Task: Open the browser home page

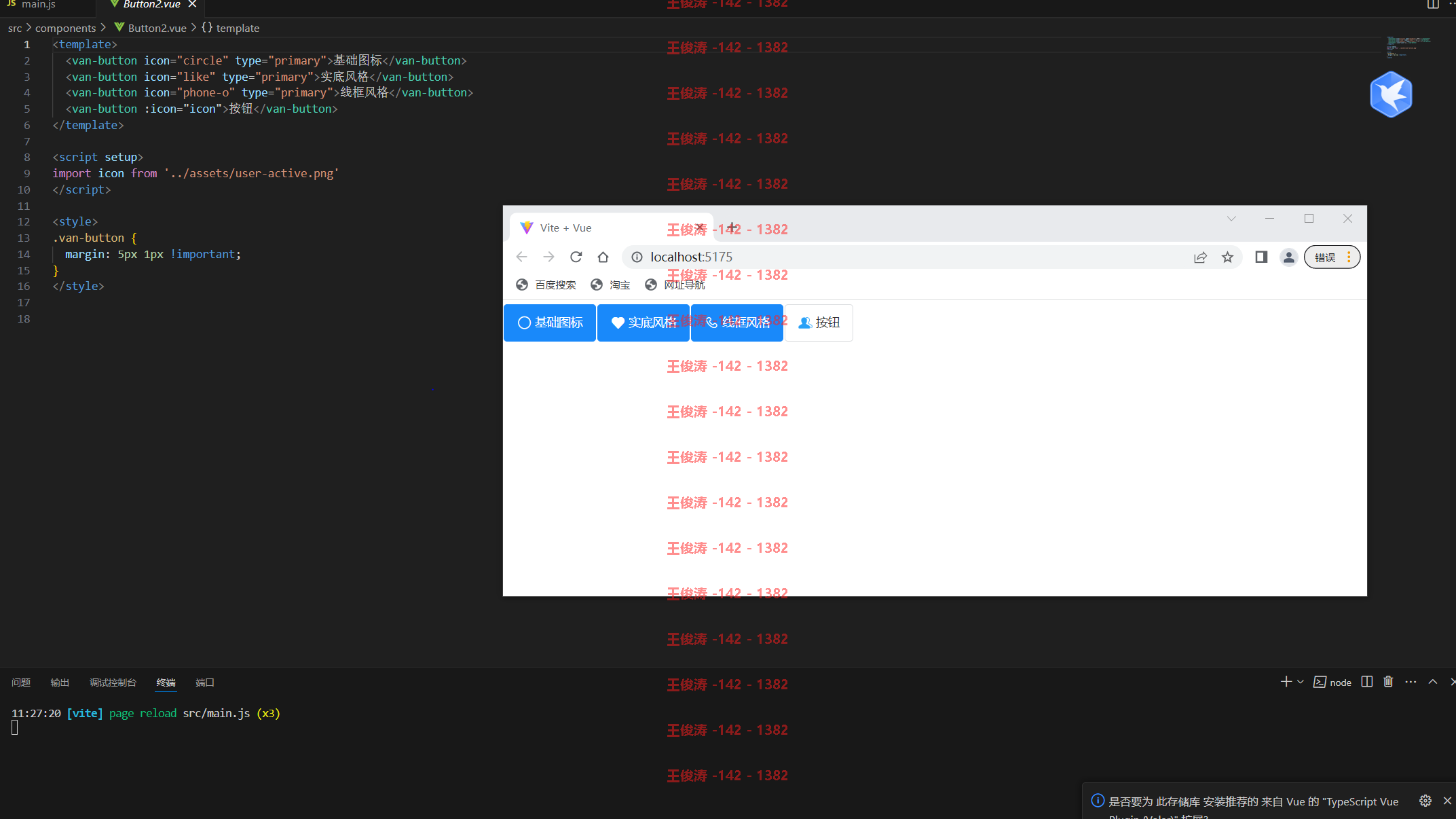Action: coord(603,257)
